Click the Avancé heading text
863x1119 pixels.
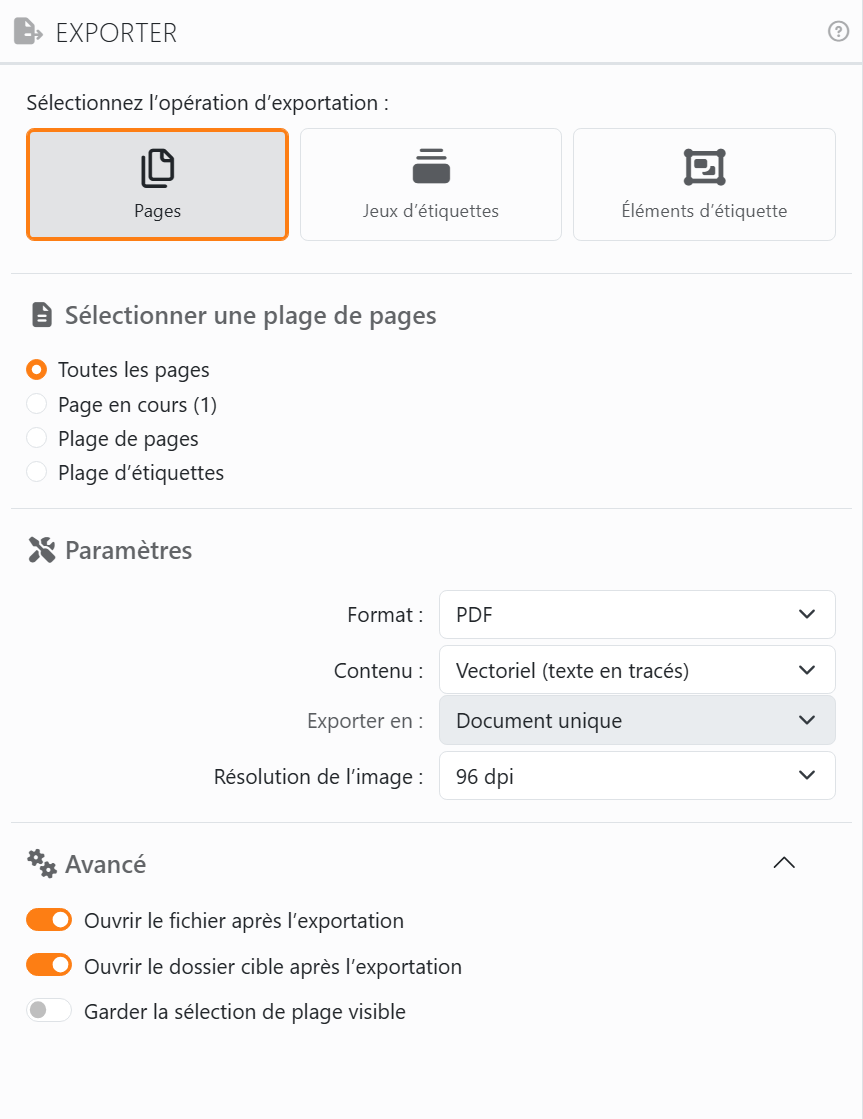(x=106, y=864)
